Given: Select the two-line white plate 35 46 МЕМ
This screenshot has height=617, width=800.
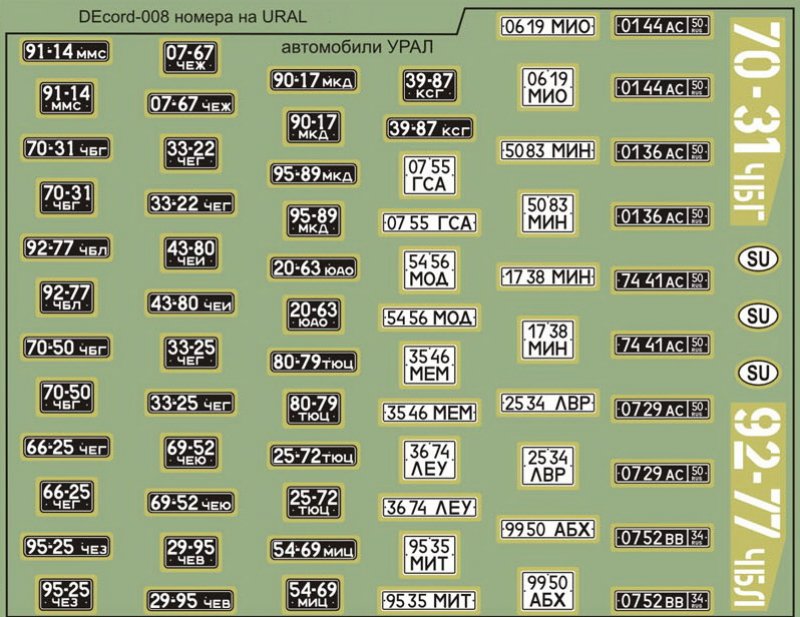Looking at the screenshot, I should (429, 365).
